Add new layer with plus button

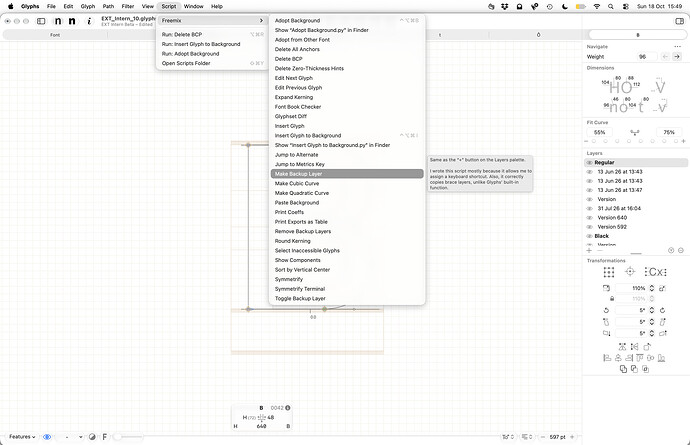tap(589, 250)
